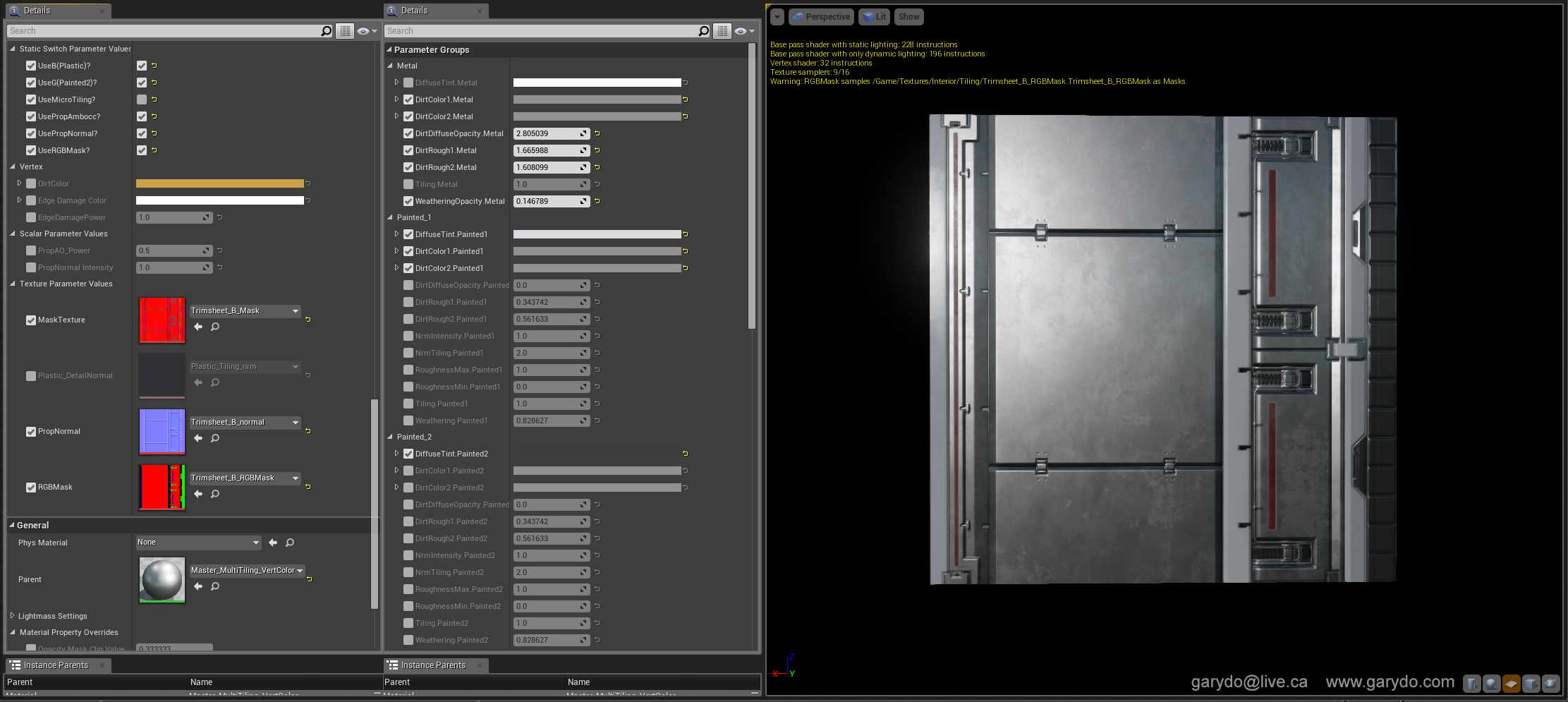1568x702 pixels.
Task: Click the parent material sphere thumbnail
Action: point(162,580)
